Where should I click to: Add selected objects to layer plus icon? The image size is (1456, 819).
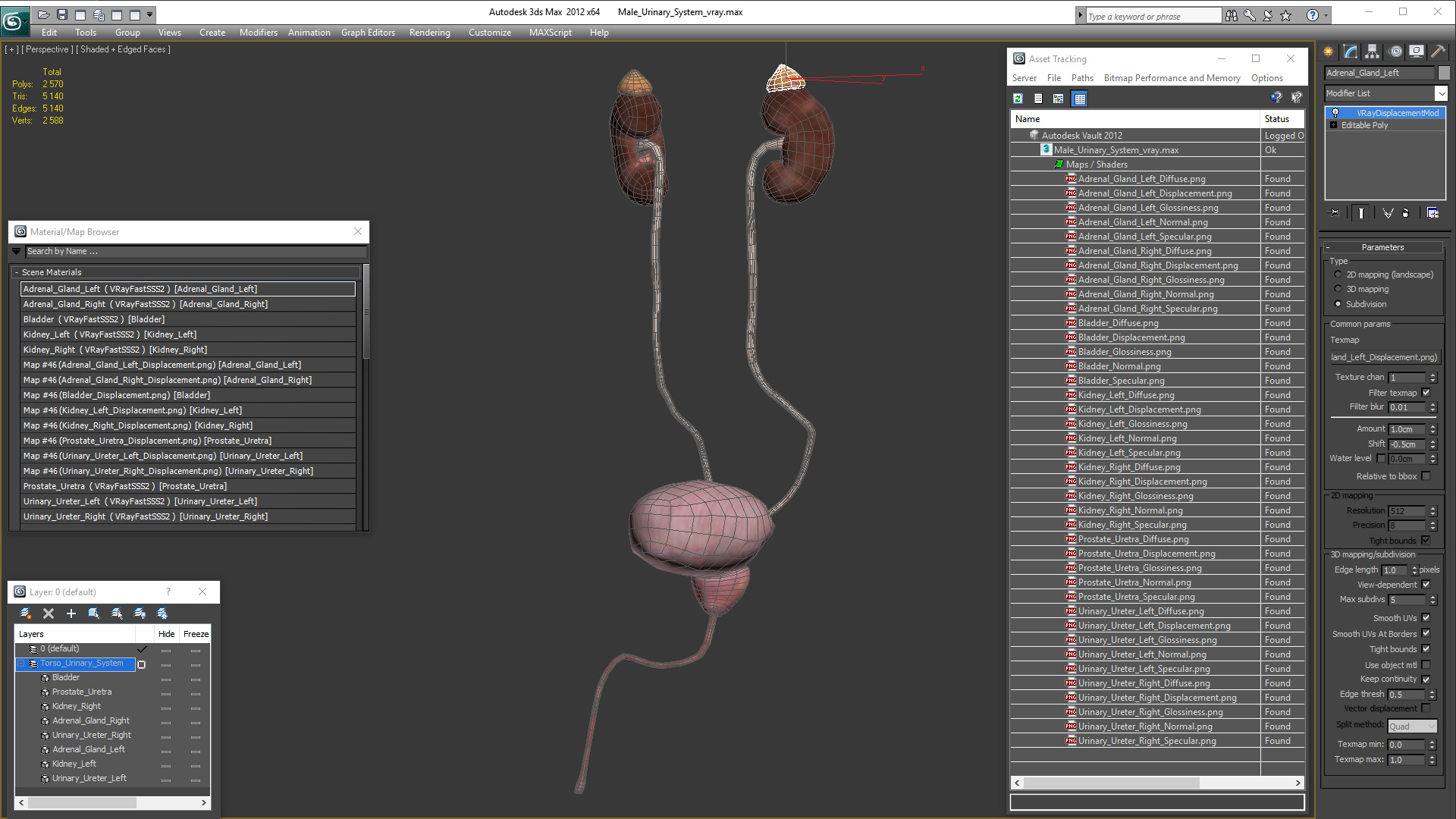(x=71, y=613)
